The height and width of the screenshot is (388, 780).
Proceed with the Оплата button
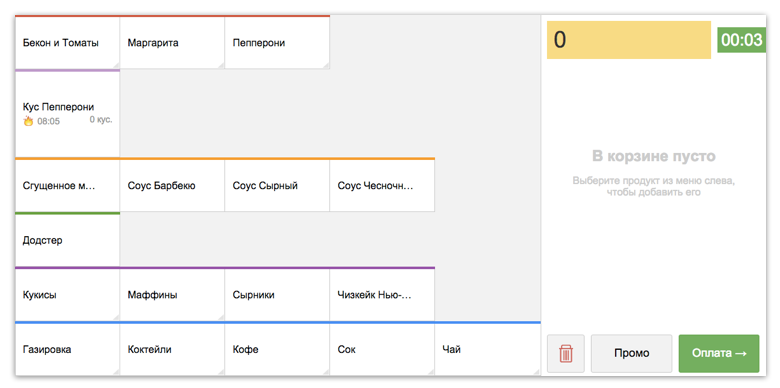719,354
